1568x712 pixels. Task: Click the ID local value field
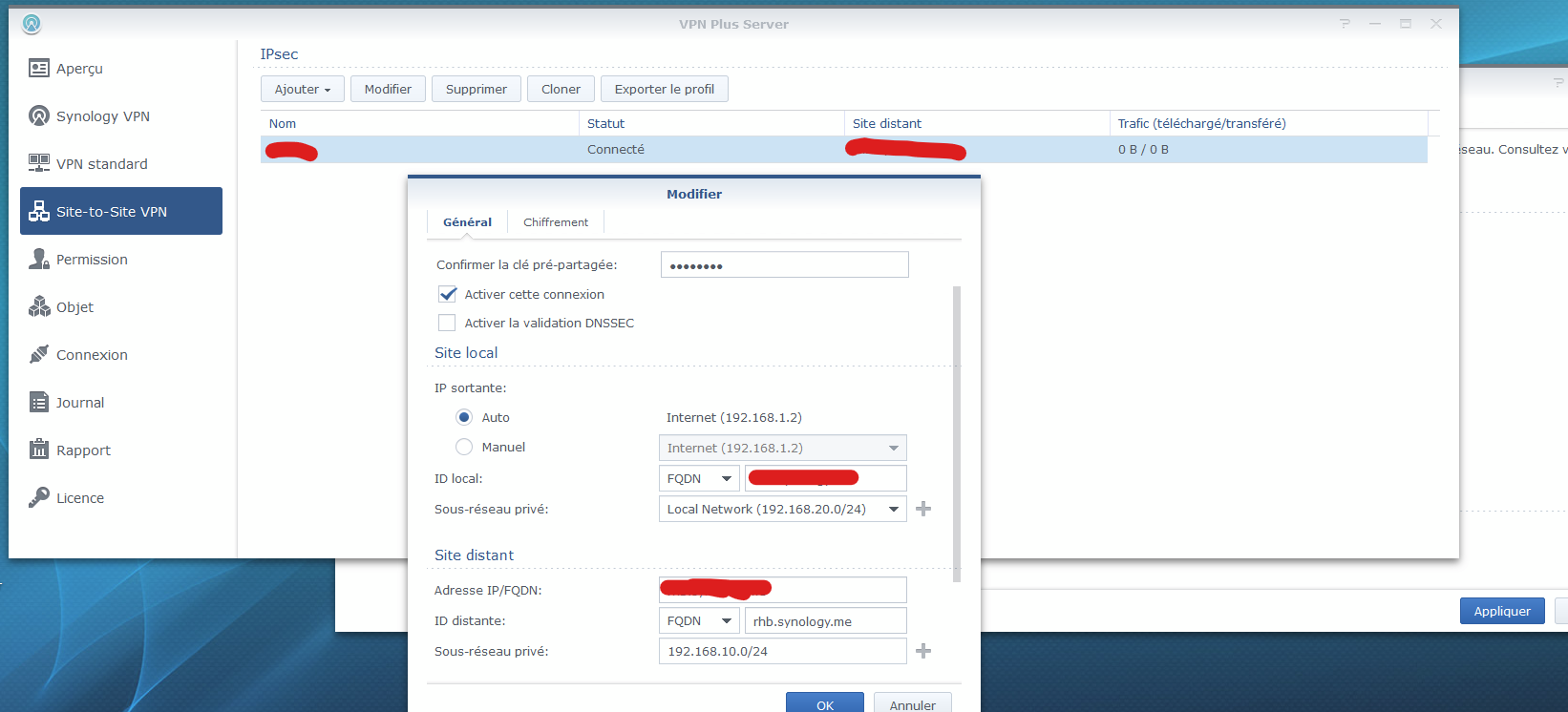(826, 478)
